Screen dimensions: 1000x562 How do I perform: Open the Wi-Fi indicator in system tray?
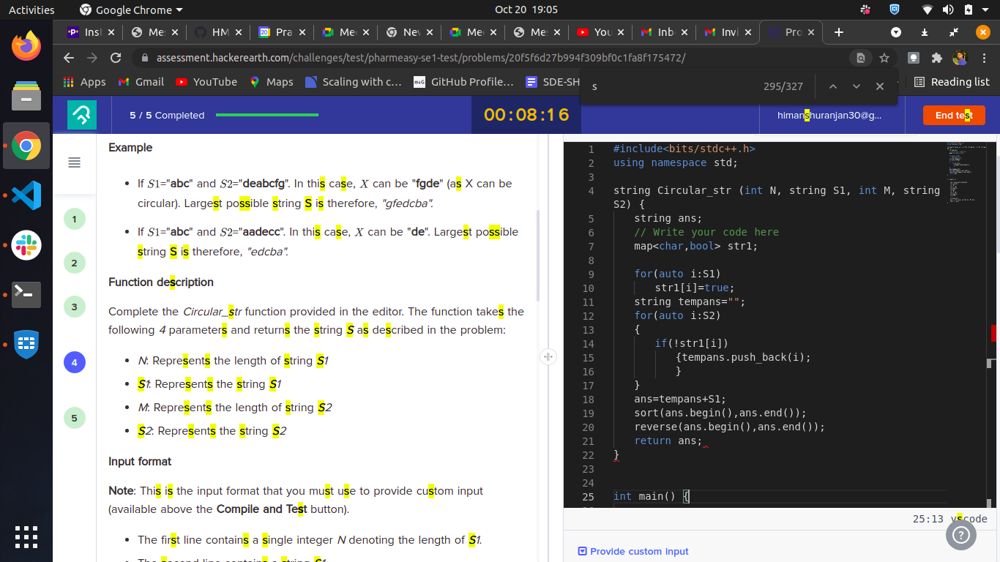927,10
